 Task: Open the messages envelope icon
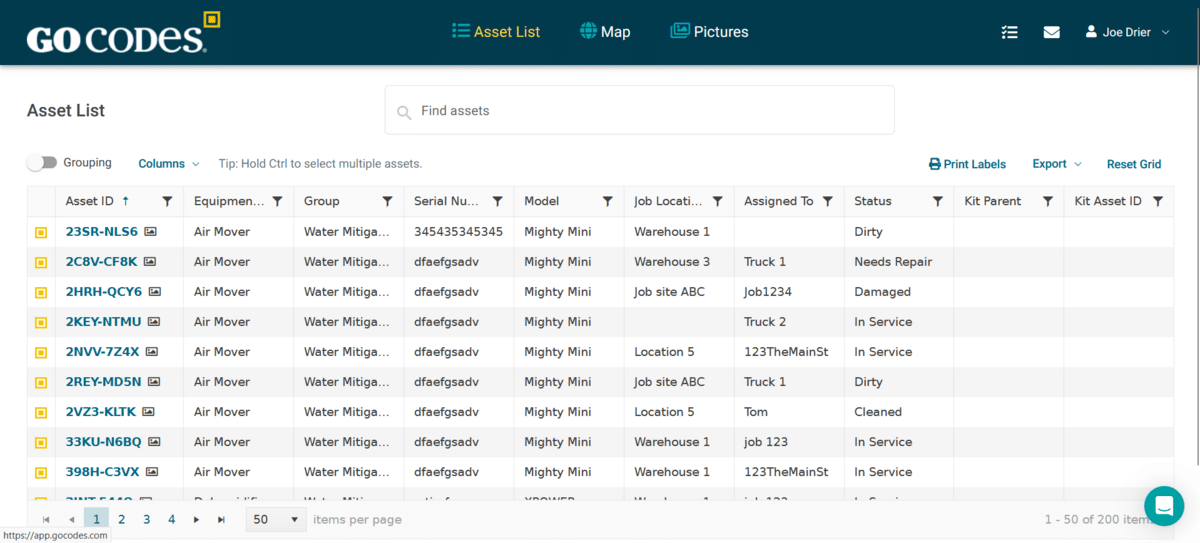1051,32
